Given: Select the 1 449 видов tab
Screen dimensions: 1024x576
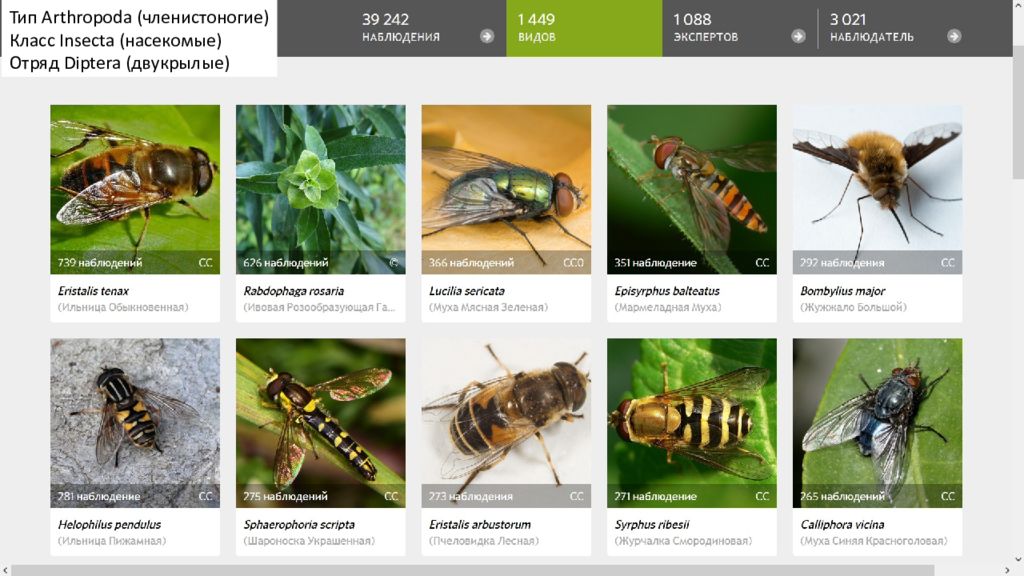Looking at the screenshot, I should [584, 28].
